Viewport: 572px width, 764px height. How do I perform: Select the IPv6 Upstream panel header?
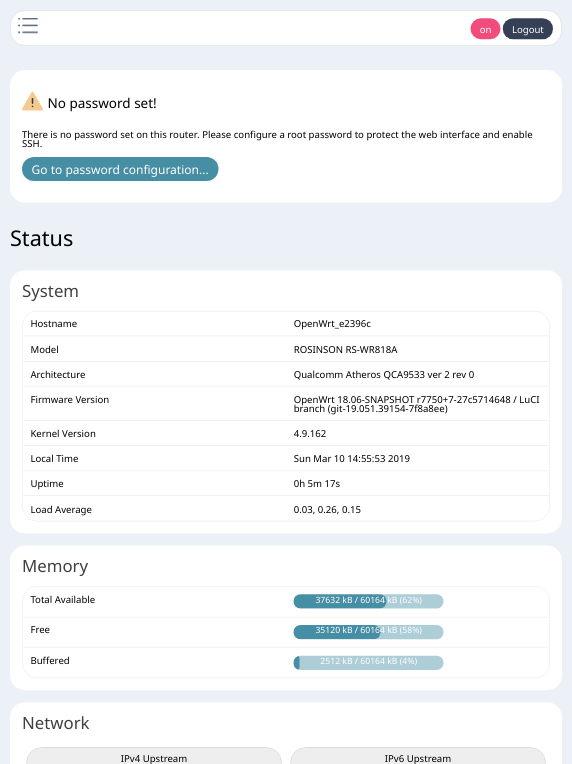click(418, 758)
